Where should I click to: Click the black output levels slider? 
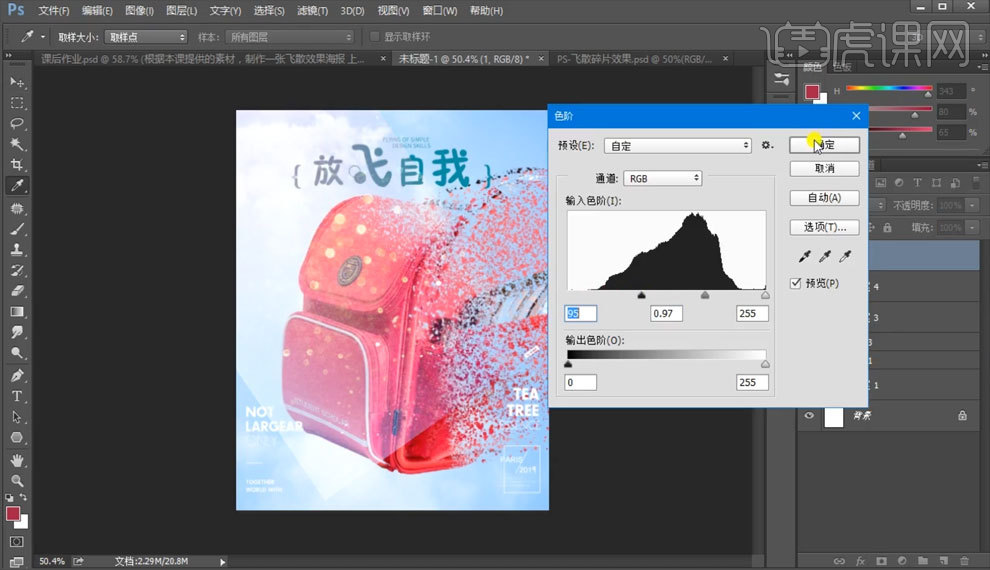pyautogui.click(x=568, y=364)
